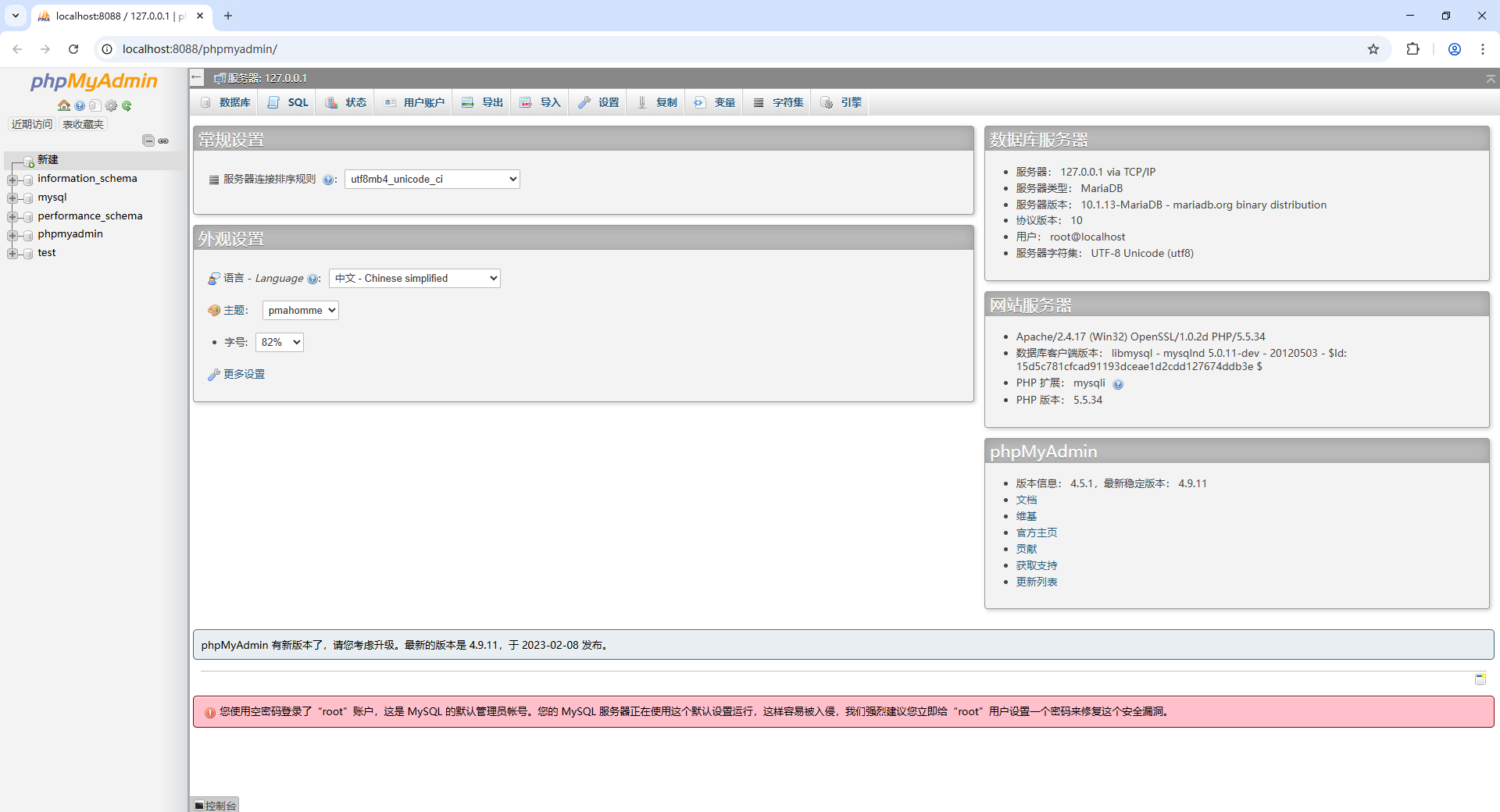The width and height of the screenshot is (1500, 812).
Task: Click database icon beside phpmyadmin
Action: pyautogui.click(x=28, y=235)
